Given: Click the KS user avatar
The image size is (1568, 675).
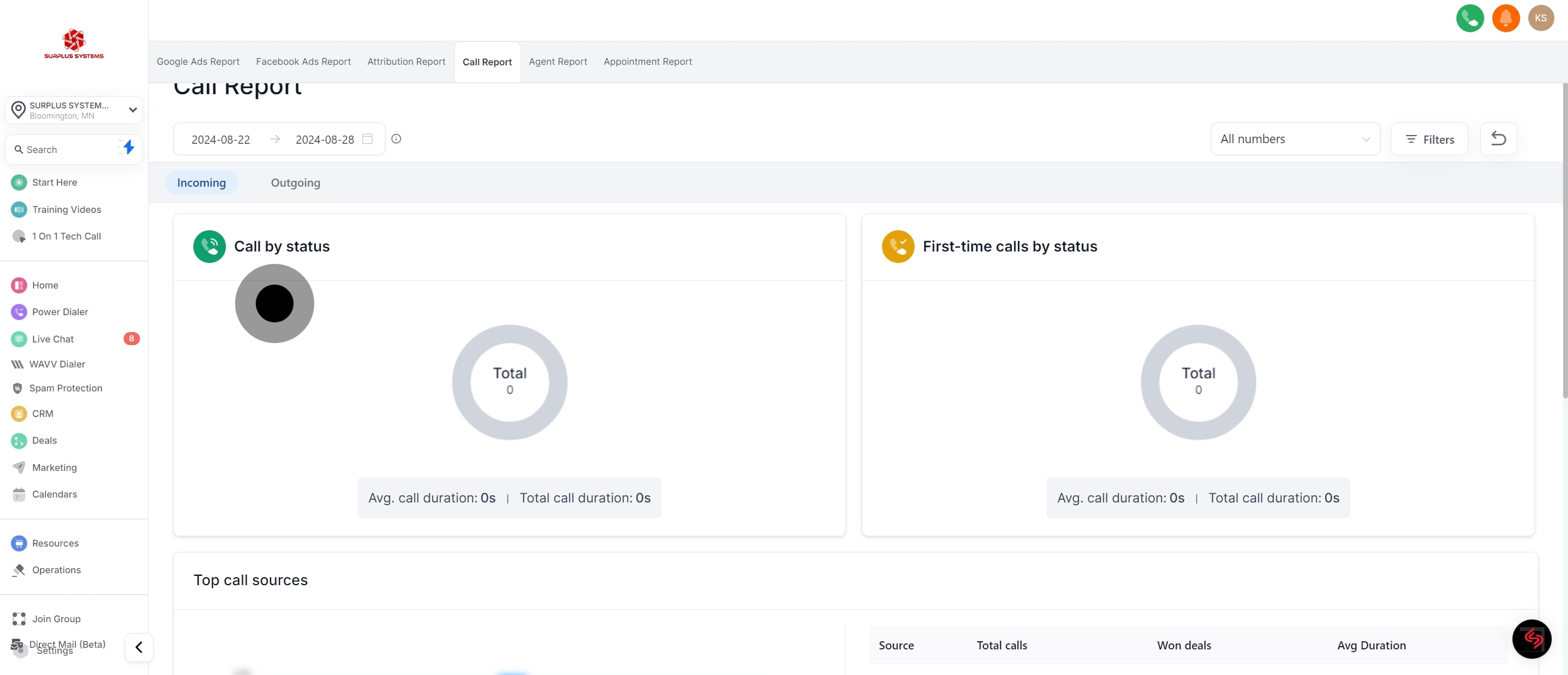Looking at the screenshot, I should (x=1541, y=19).
